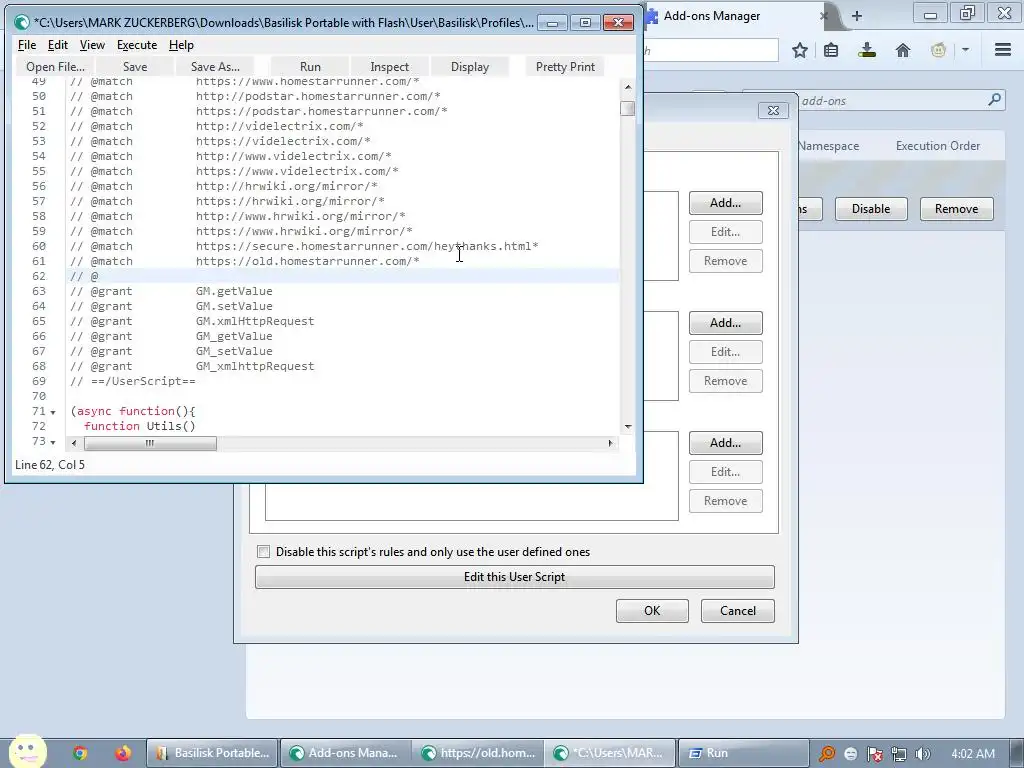Click the browser search box

pyautogui.click(x=711, y=50)
